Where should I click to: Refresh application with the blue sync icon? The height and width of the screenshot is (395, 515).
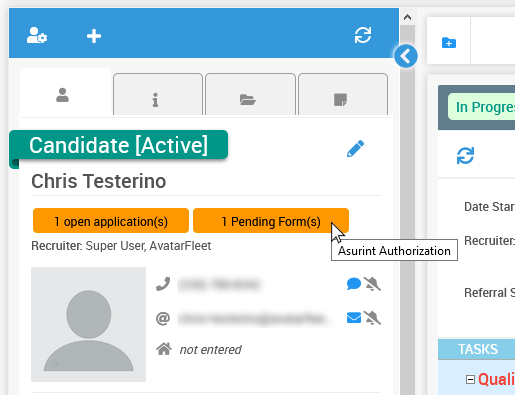[465, 156]
